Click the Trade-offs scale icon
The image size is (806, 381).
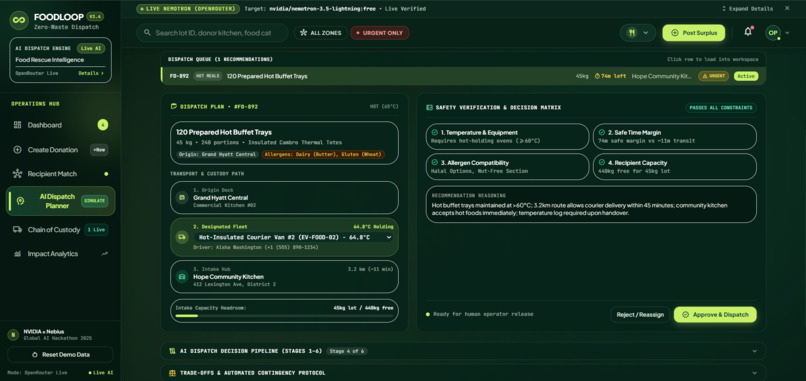172,373
